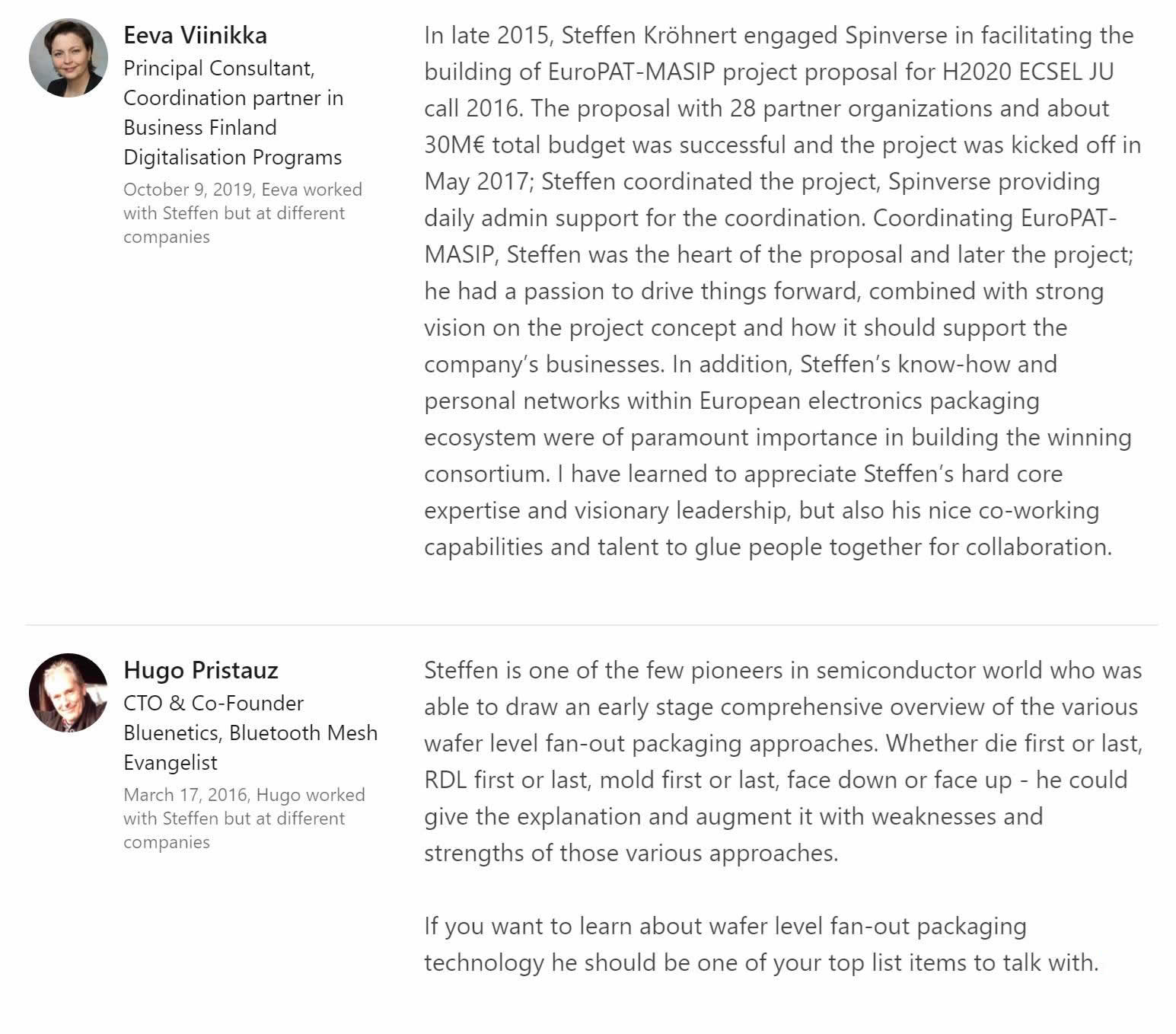The height and width of the screenshot is (1034, 1176).
Task: Open Hugo Pristauz's profile photo
Action: 69,693
